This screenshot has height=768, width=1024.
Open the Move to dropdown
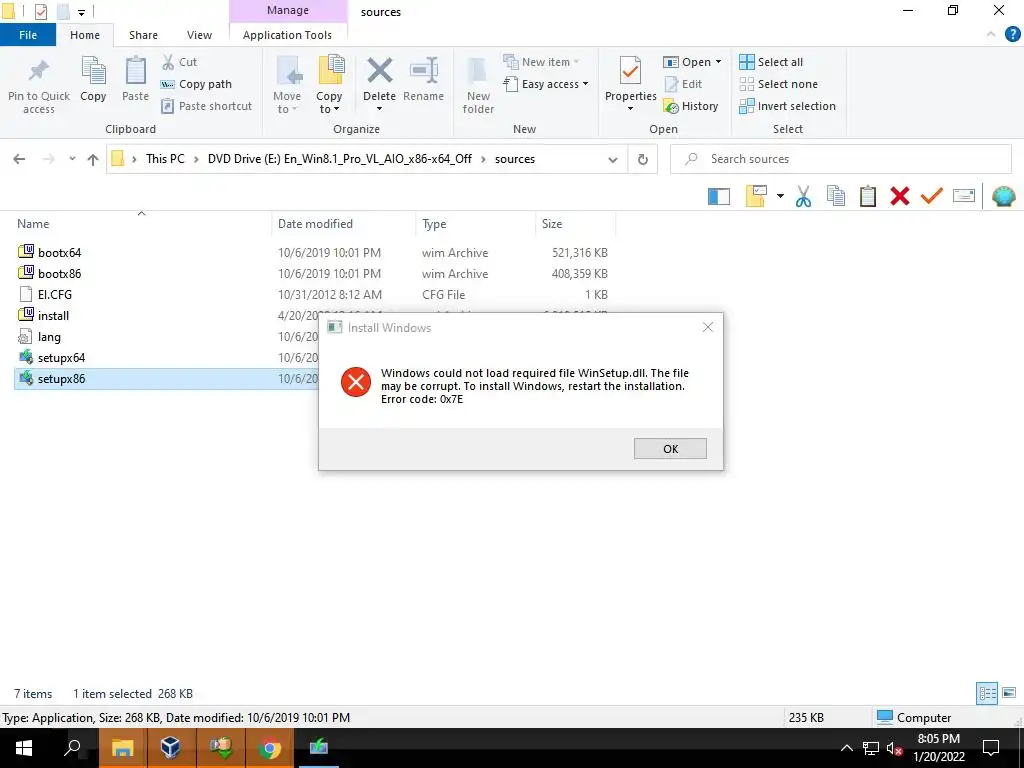click(x=287, y=86)
